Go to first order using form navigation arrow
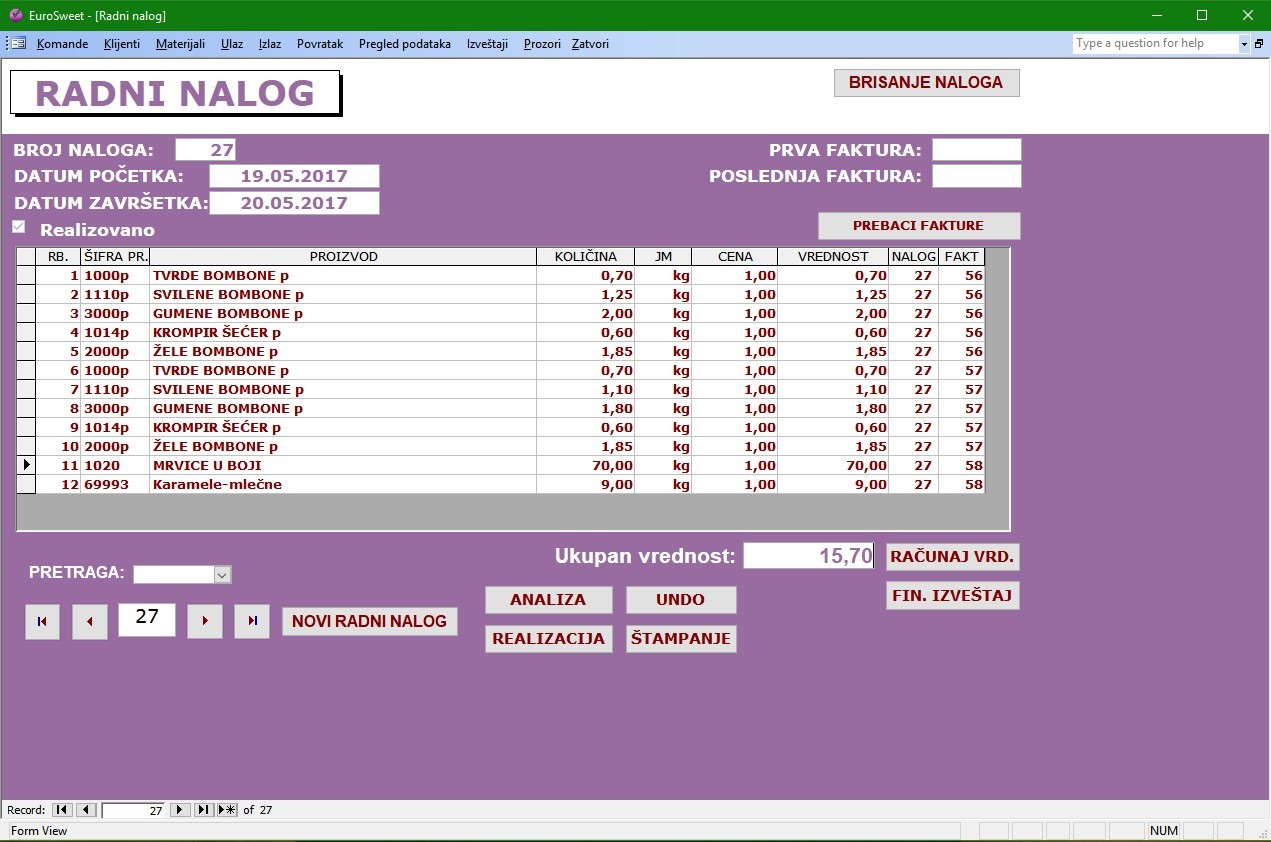The width and height of the screenshot is (1271, 842). click(x=42, y=621)
